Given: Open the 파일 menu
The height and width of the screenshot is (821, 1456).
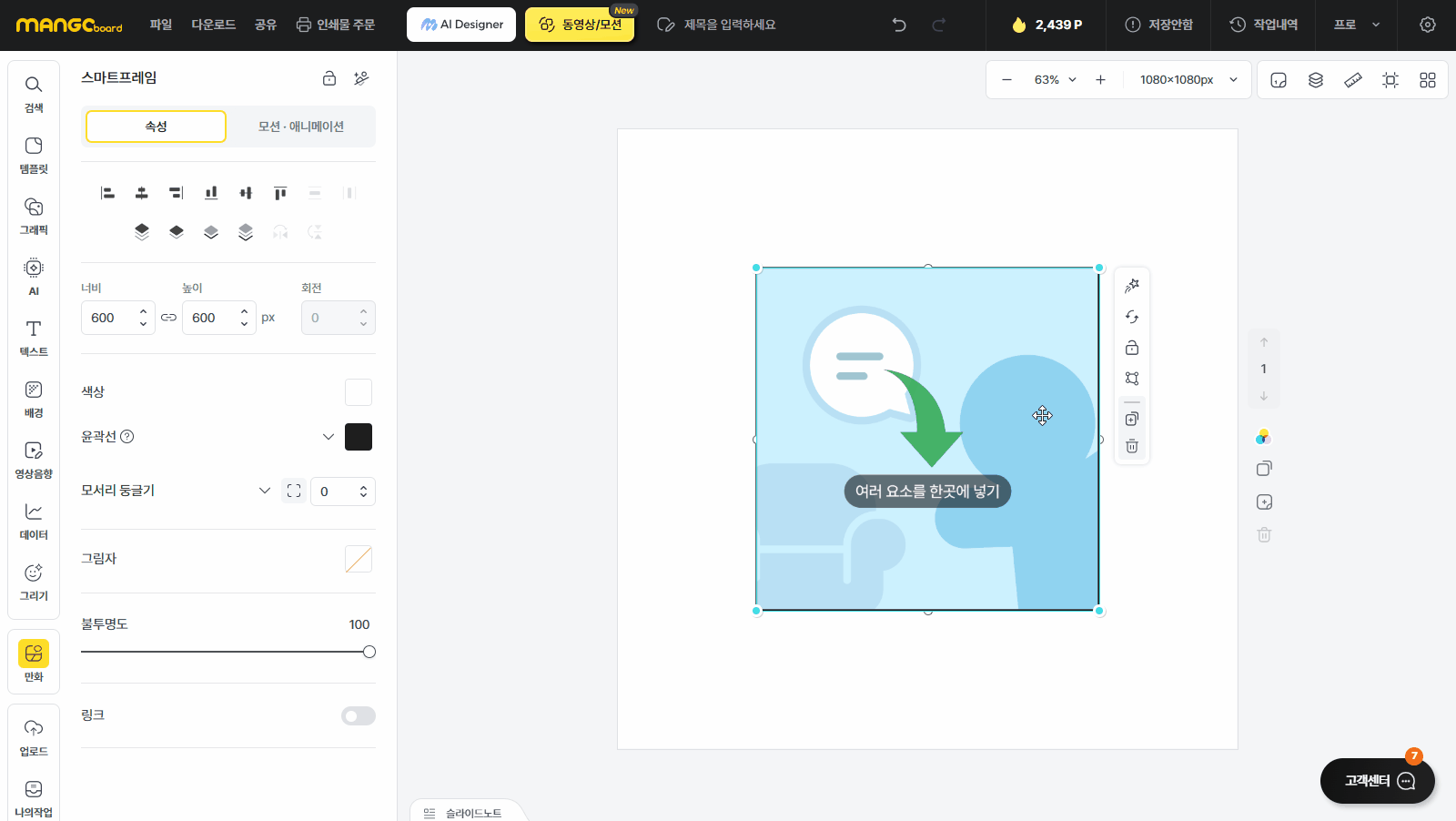Looking at the screenshot, I should [x=161, y=25].
